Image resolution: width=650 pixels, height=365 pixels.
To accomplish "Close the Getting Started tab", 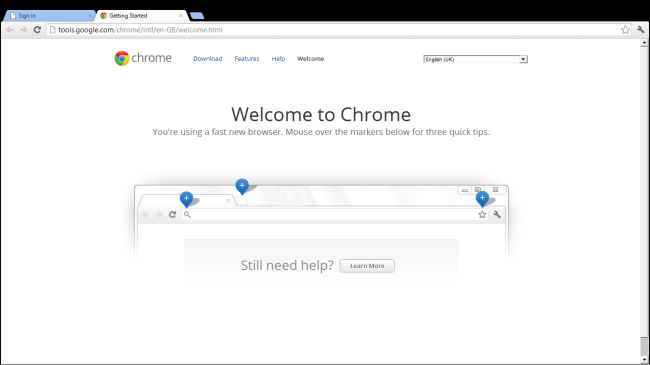I will (x=181, y=16).
